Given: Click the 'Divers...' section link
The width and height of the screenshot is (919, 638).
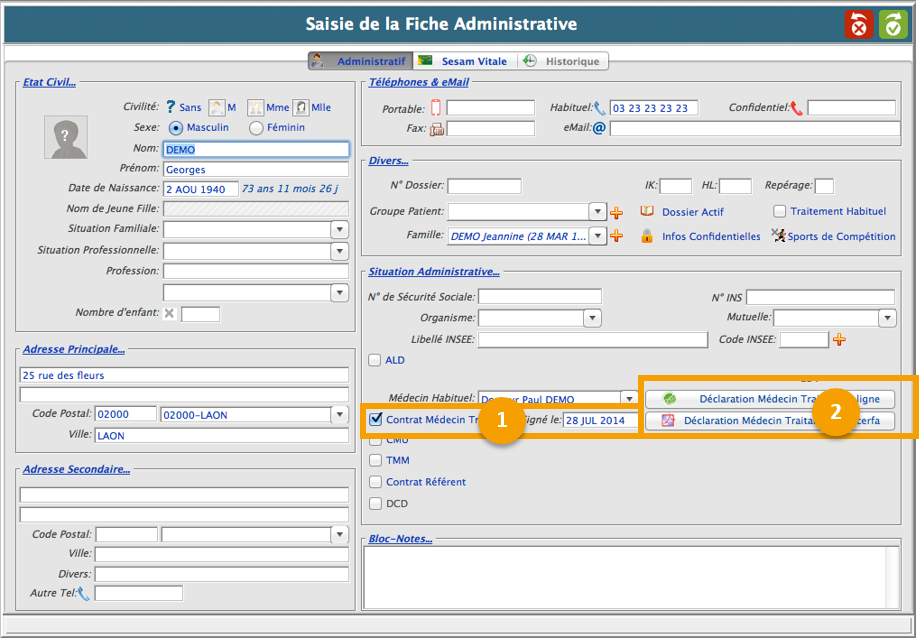Looking at the screenshot, I should tap(389, 161).
